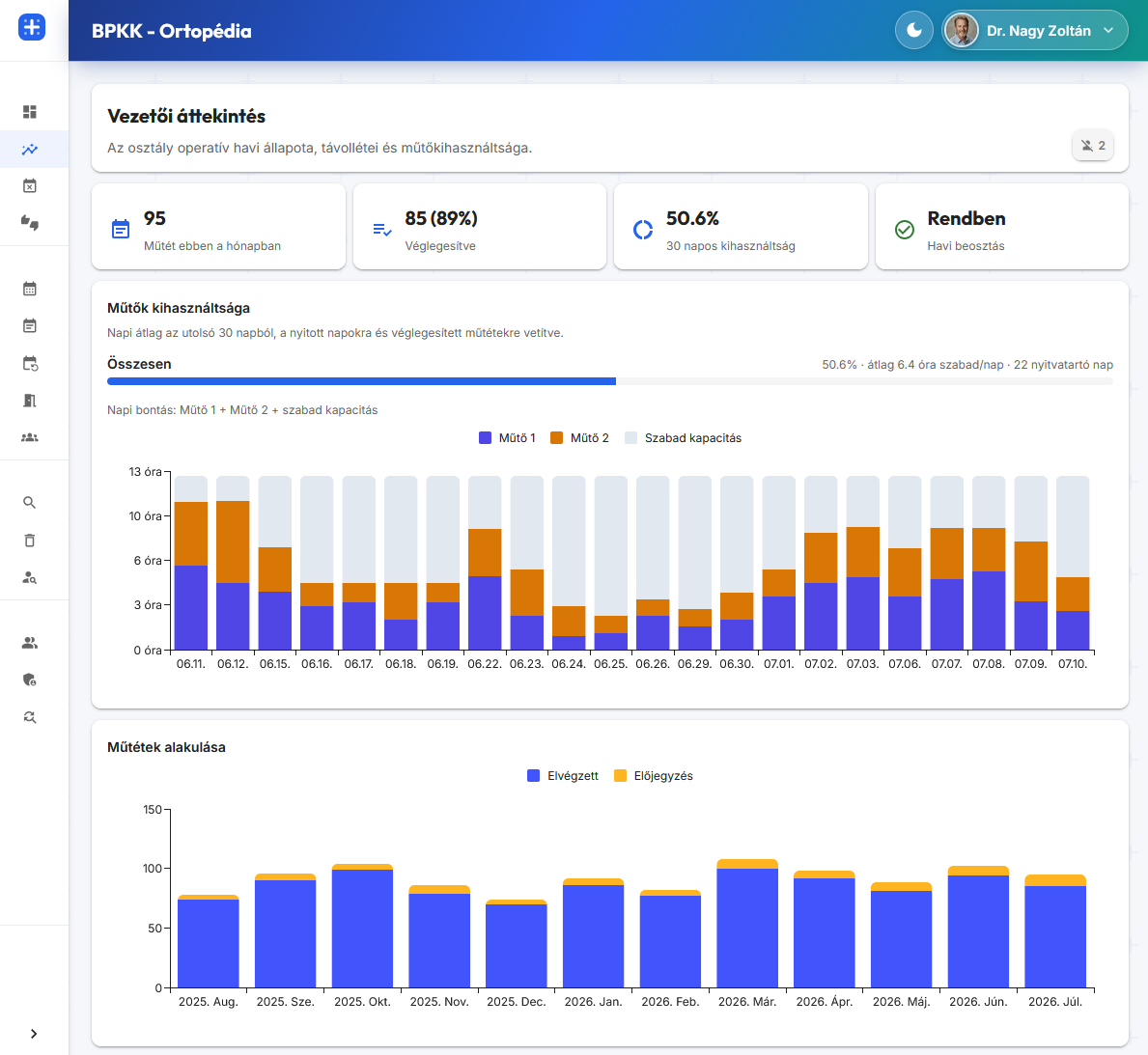Click the absent staff badge showing 2
The height and width of the screenshot is (1055, 1148).
pyautogui.click(x=1092, y=146)
